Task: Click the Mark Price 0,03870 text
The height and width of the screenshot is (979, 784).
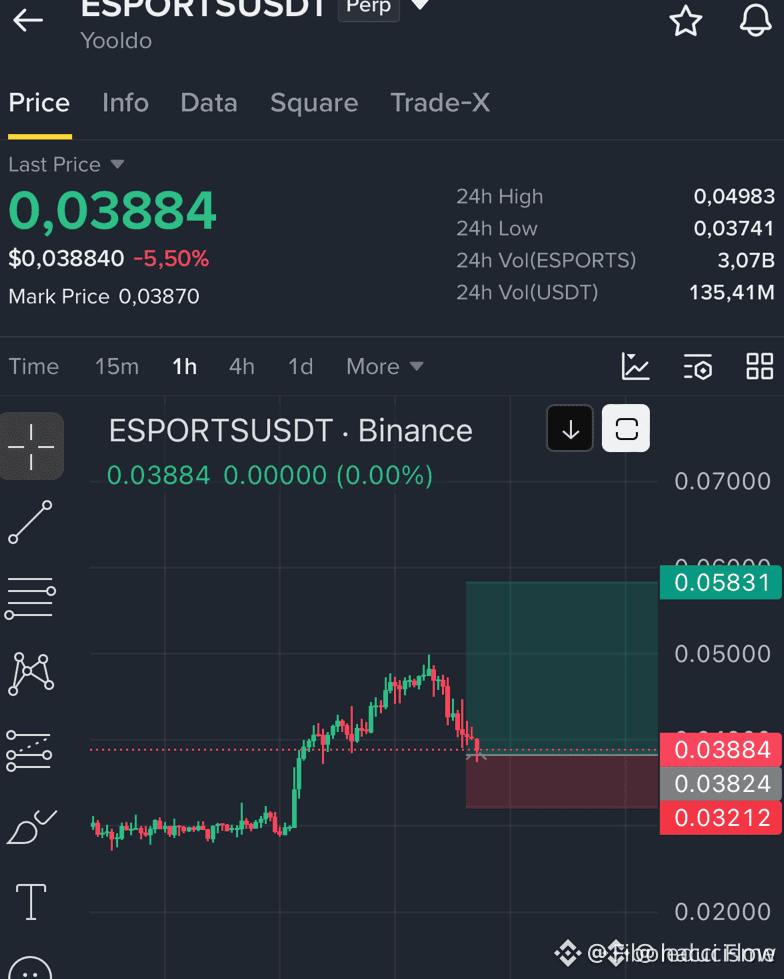Action: [104, 296]
